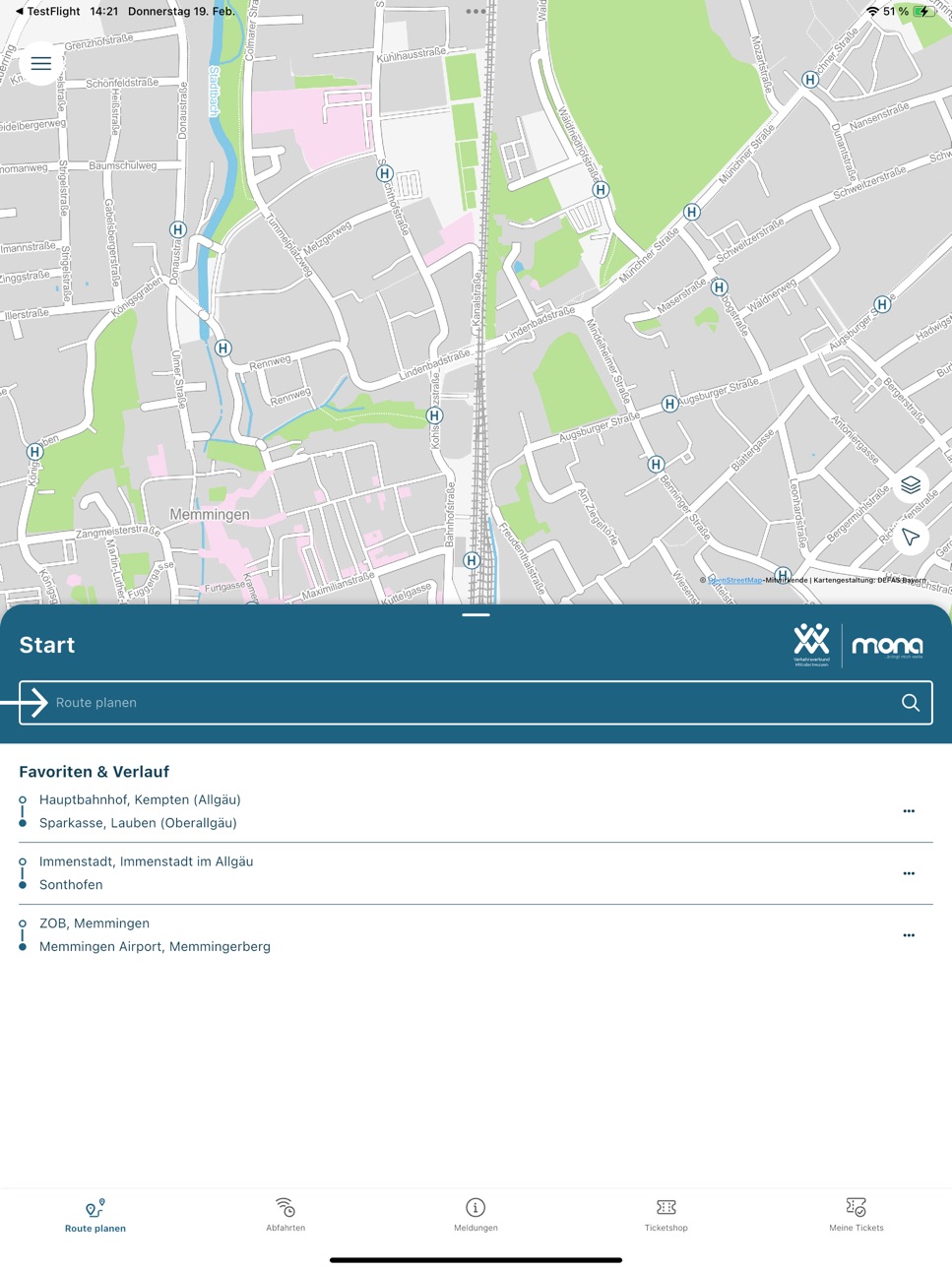Select ZOB, Memmingen entry
The height and width of the screenshot is (1270, 952).
coord(95,923)
